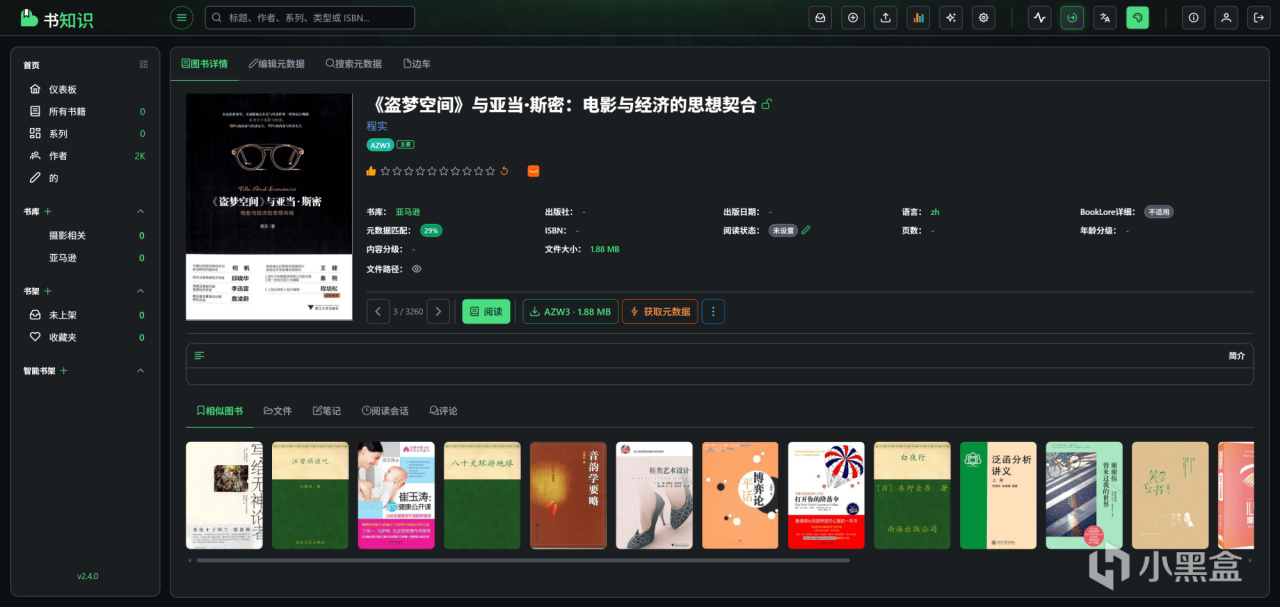Click the similar books horizontal scrollbar
Image resolution: width=1280 pixels, height=607 pixels.
click(522, 560)
